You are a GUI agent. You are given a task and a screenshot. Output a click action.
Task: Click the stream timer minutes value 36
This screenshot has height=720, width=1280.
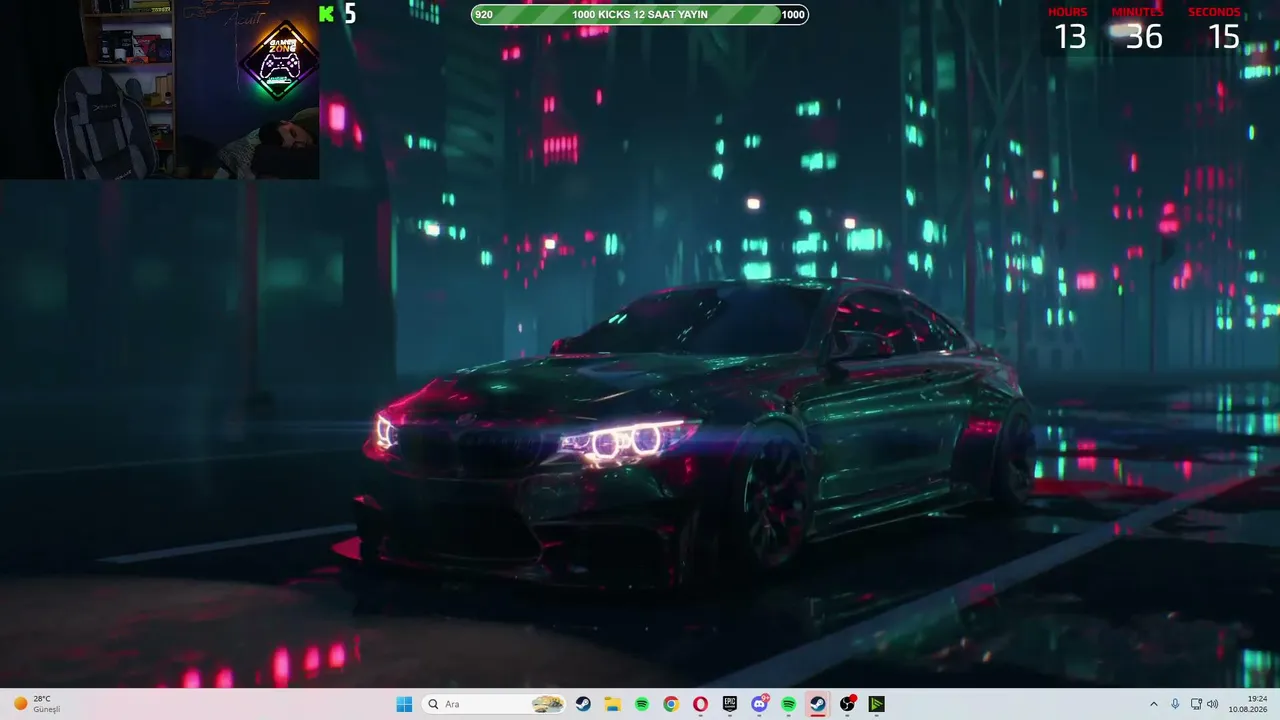pyautogui.click(x=1144, y=37)
